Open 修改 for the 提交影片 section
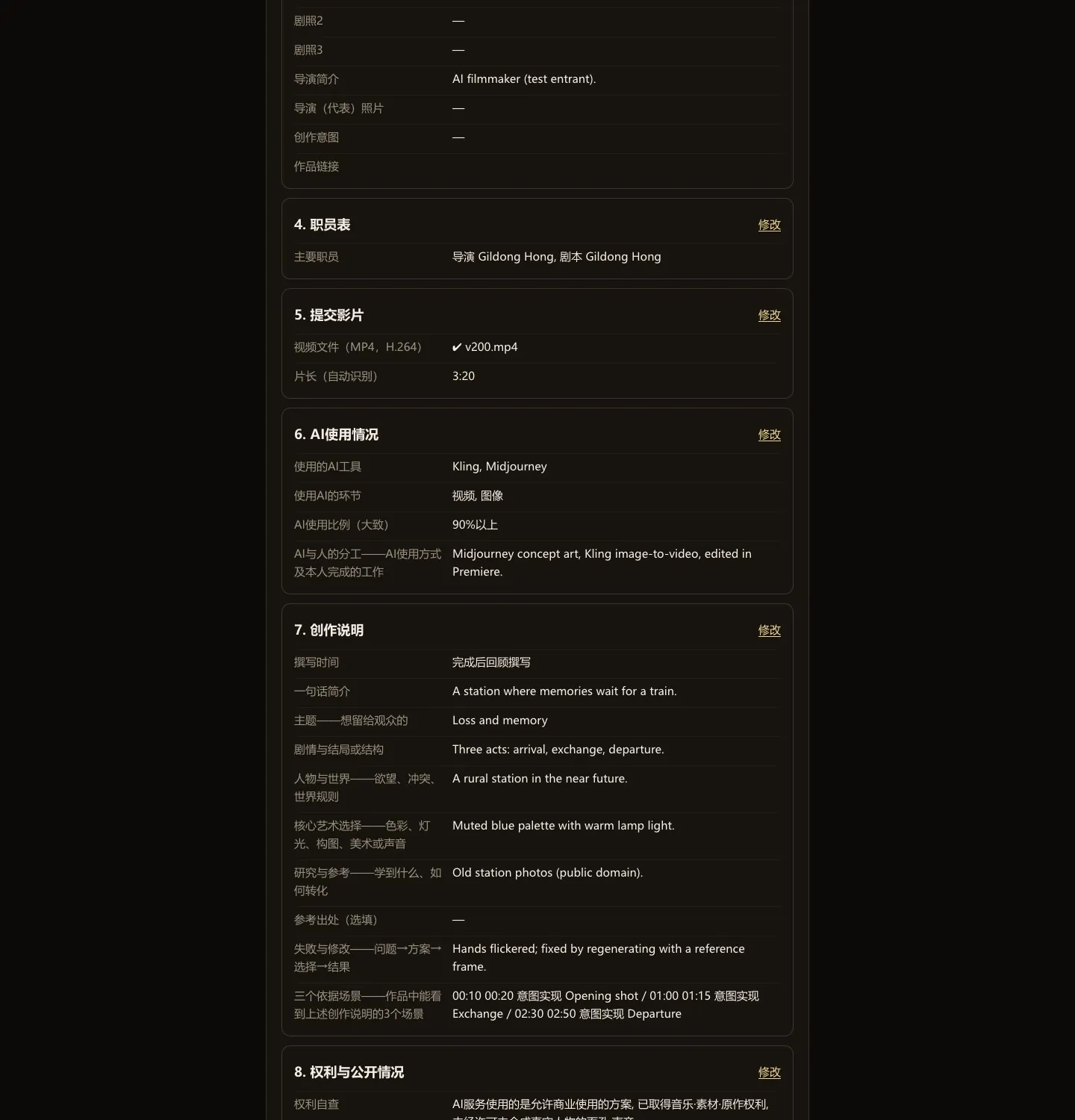The image size is (1075, 1120). pyautogui.click(x=769, y=315)
